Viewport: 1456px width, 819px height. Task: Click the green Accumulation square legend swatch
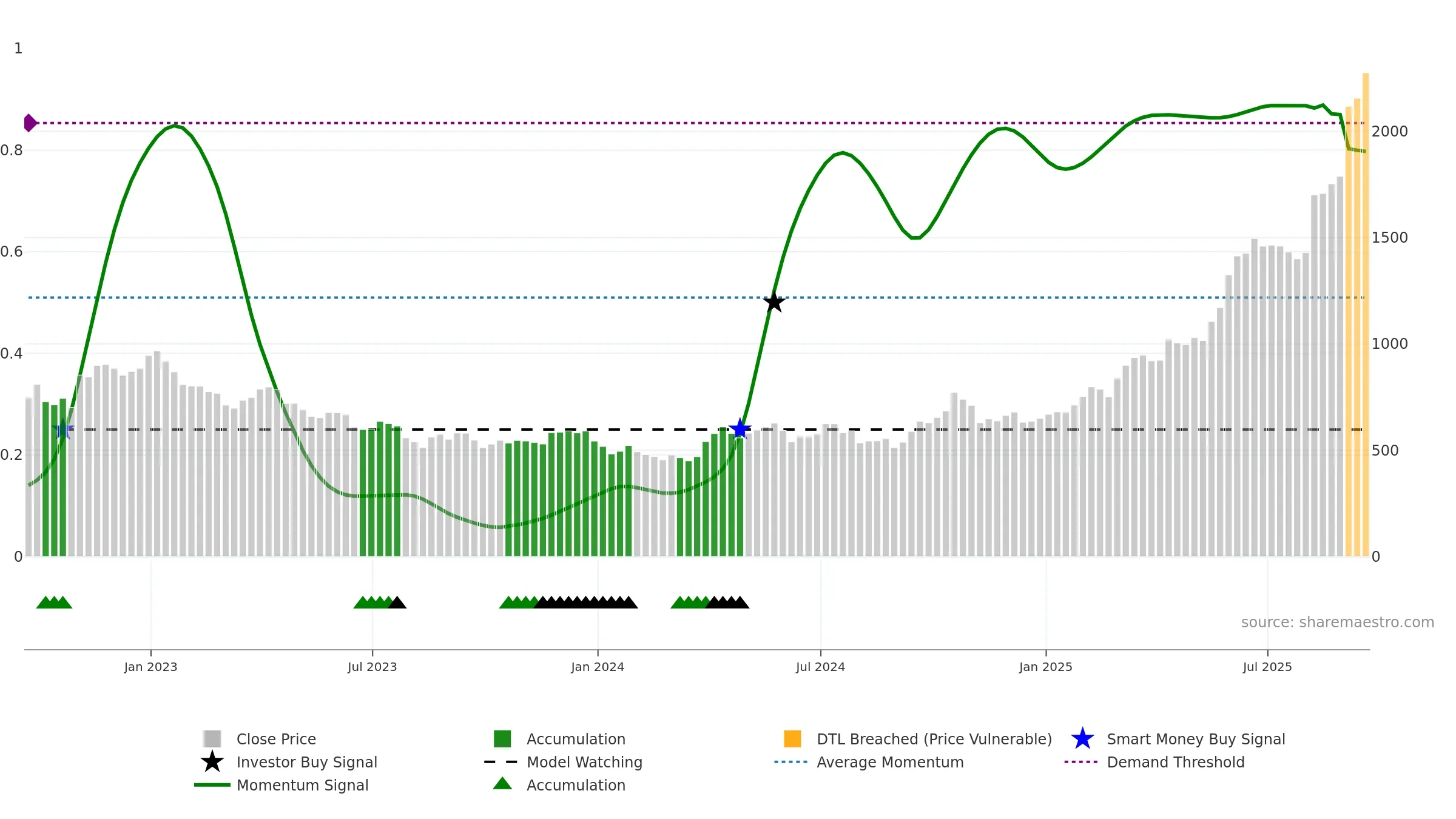point(502,739)
